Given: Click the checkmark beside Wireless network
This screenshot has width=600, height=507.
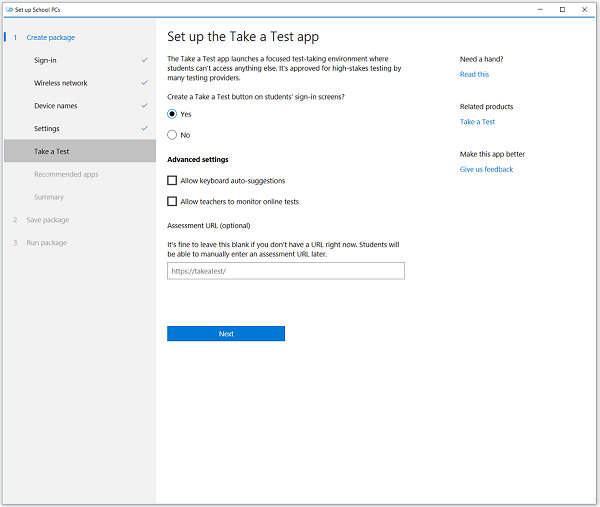Looking at the screenshot, I should tap(145, 83).
